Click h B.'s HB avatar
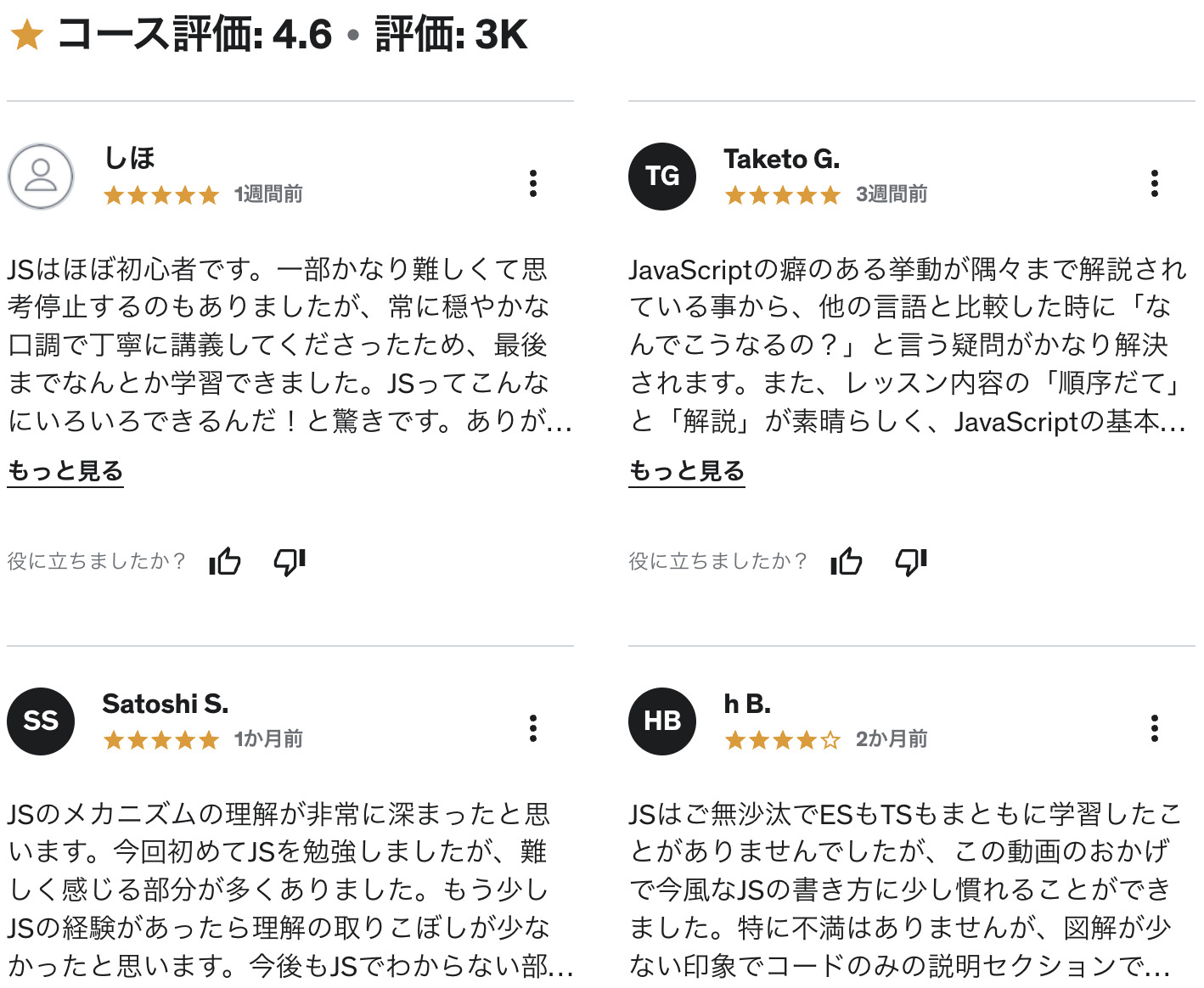This screenshot has width=1204, height=988. coord(661,721)
